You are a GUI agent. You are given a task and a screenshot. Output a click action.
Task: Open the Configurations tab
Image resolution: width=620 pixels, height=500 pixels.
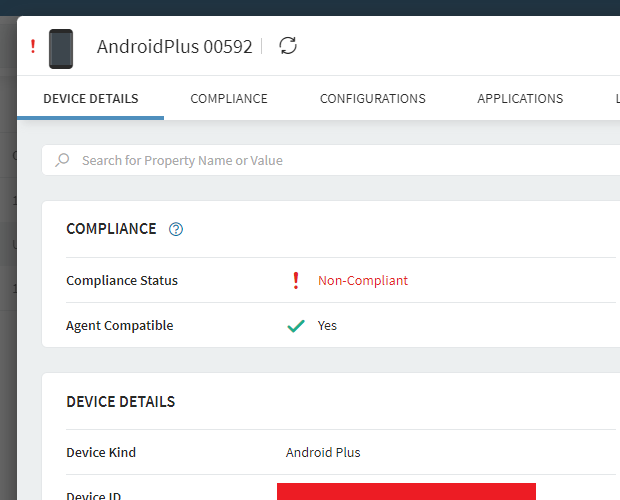point(372,99)
